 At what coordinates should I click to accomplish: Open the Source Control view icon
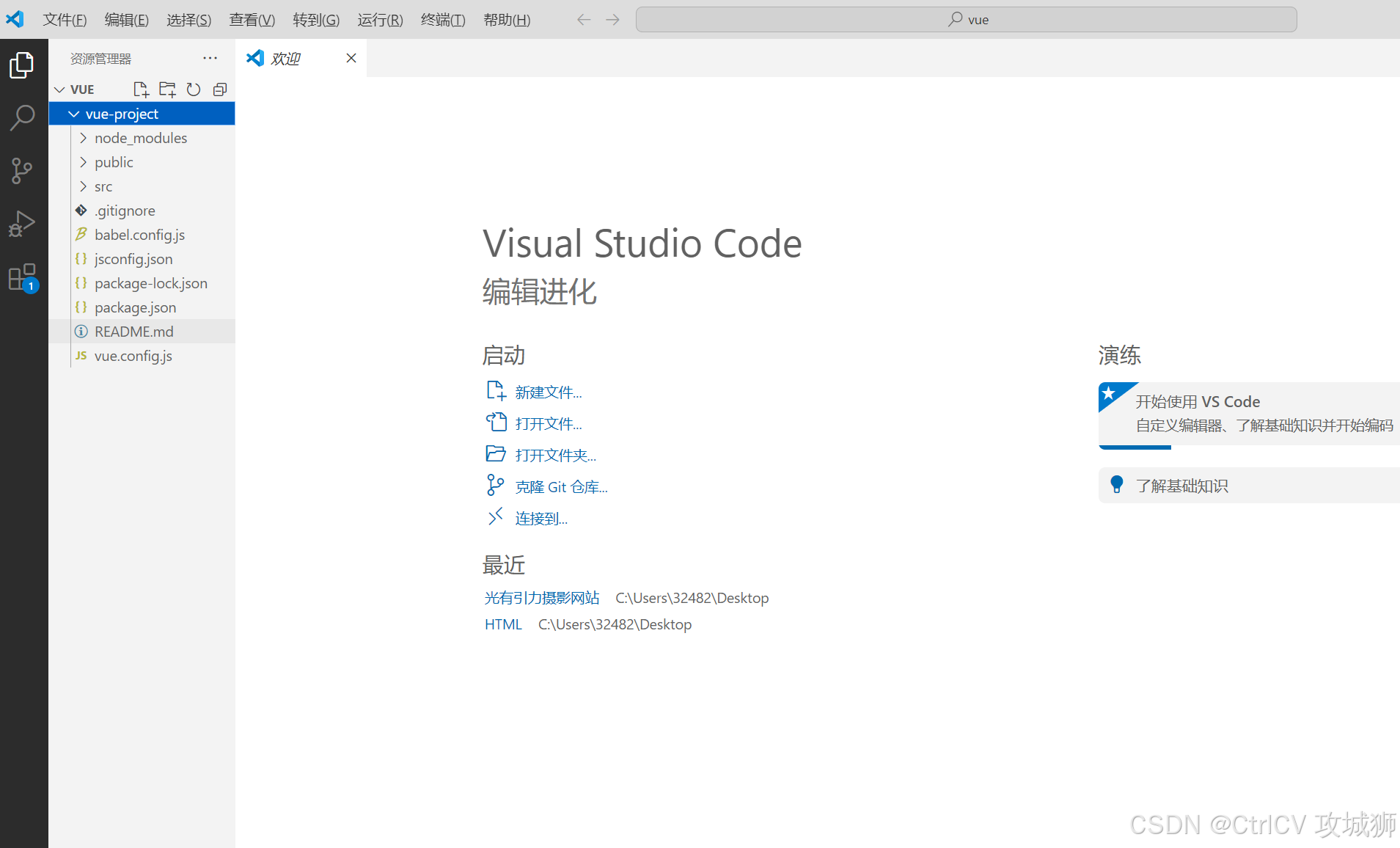click(x=22, y=171)
